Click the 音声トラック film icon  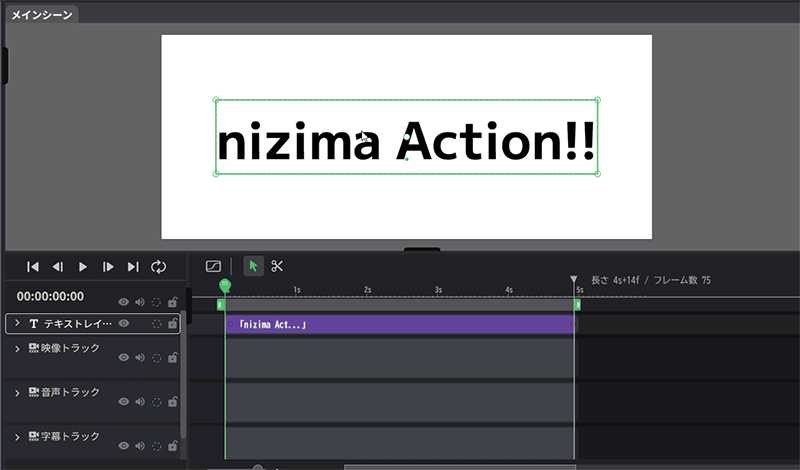[x=34, y=392]
